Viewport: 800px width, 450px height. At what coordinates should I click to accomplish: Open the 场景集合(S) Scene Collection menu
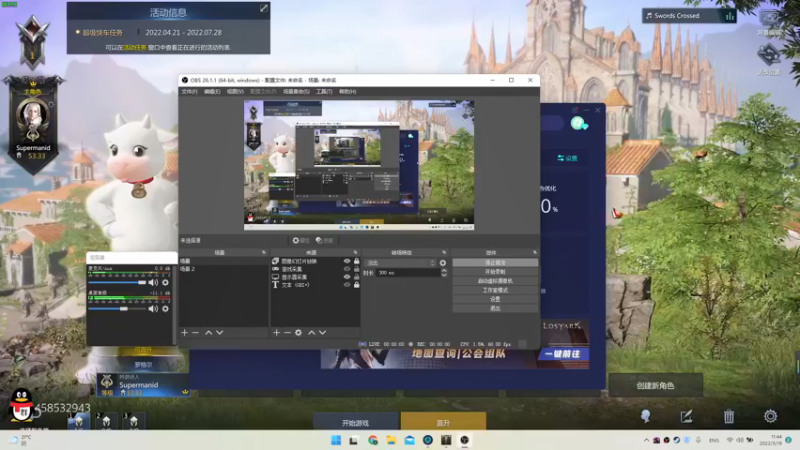click(296, 92)
